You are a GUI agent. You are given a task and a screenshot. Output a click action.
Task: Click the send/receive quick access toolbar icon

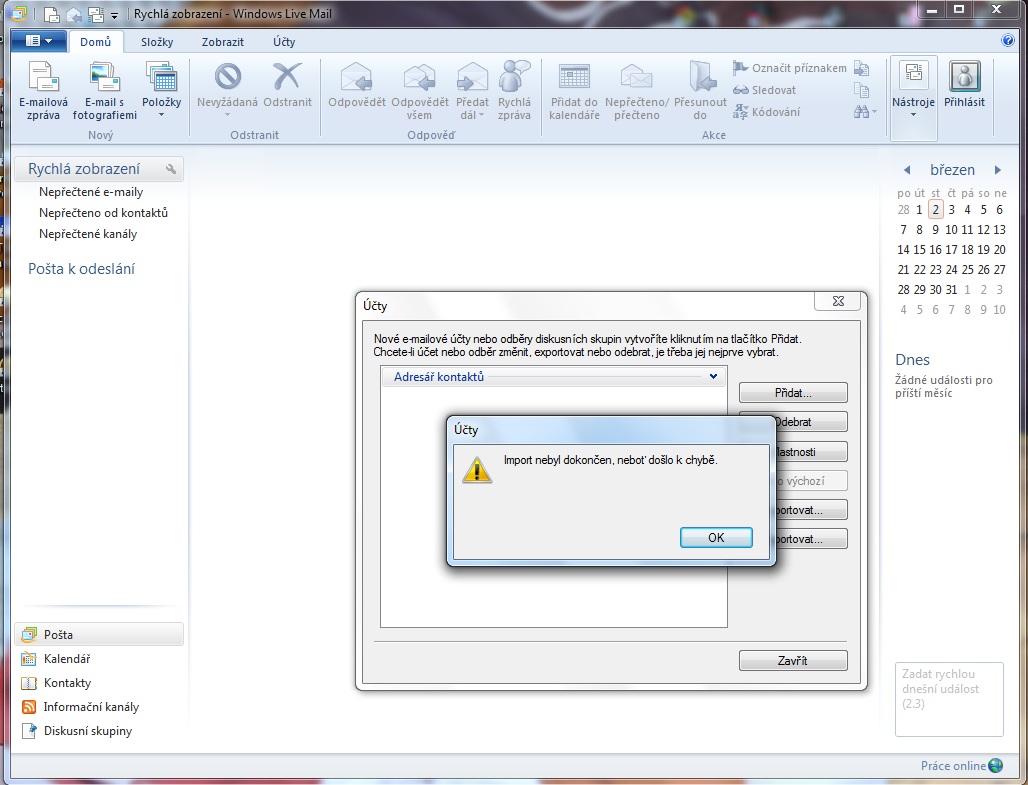(96, 14)
